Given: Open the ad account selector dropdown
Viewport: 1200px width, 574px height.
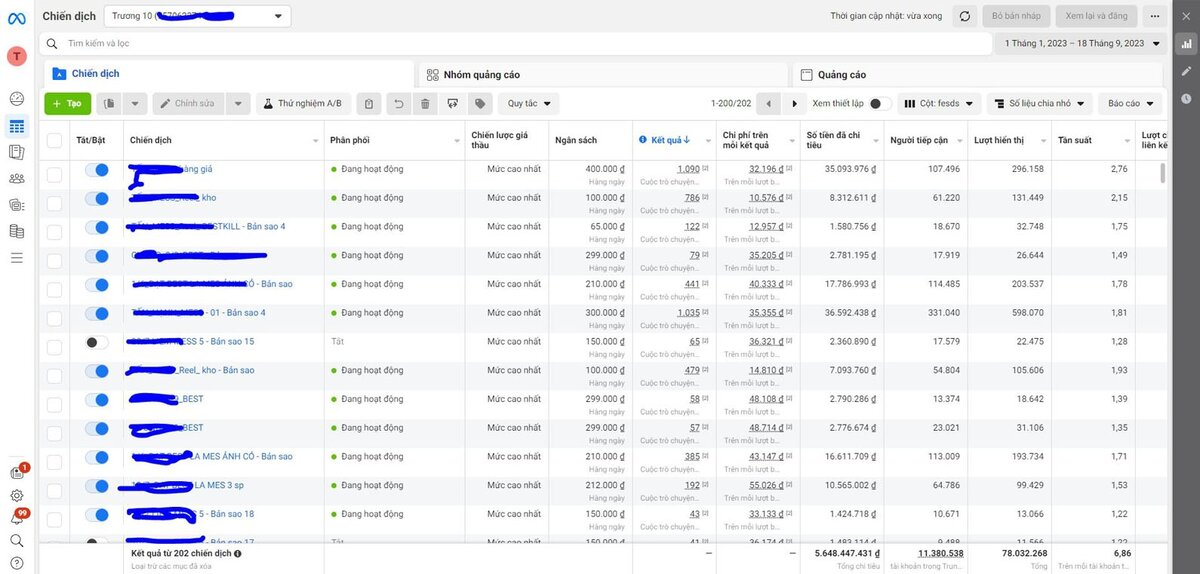Looking at the screenshot, I should tap(197, 16).
